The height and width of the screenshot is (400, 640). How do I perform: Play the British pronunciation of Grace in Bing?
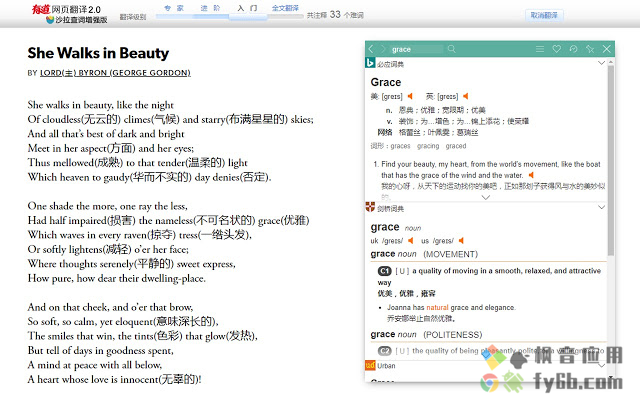[465, 96]
